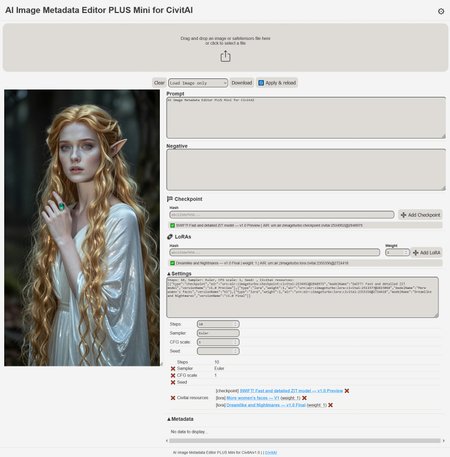This screenshot has width=450, height=457.
Task: Open More women's faces V1 link
Action: pyautogui.click(x=253, y=398)
